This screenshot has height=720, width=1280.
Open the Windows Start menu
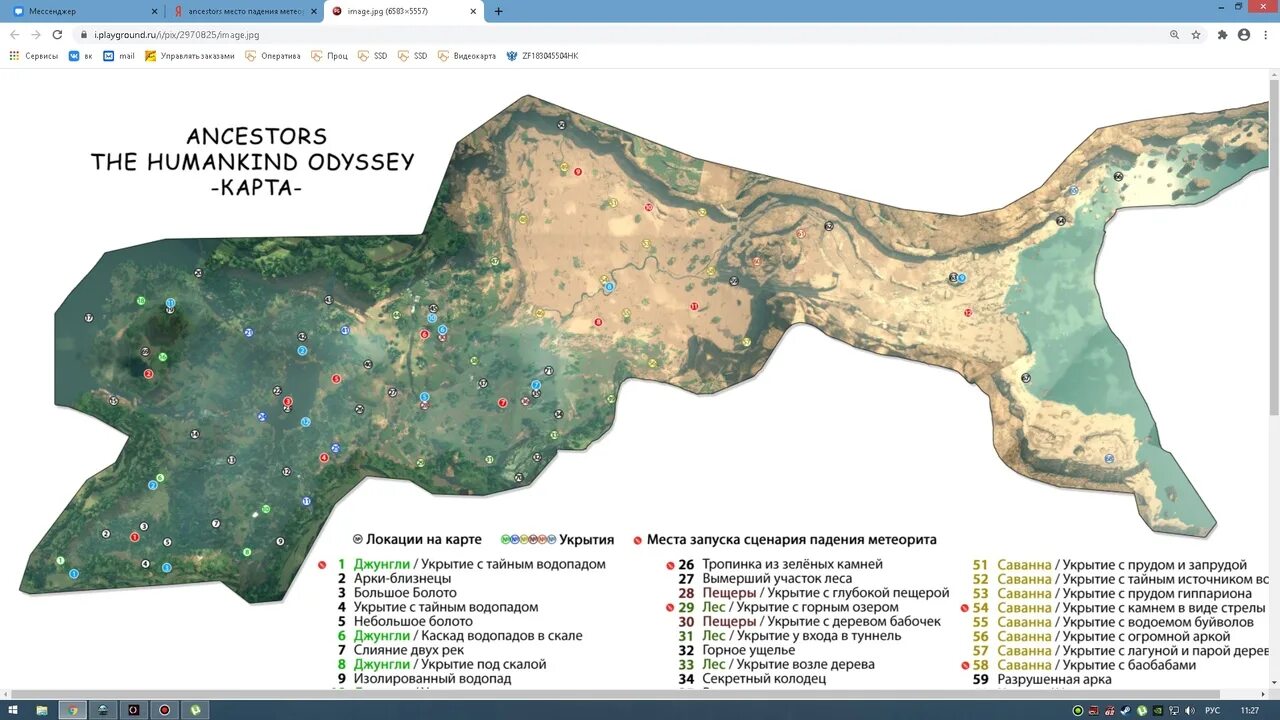click(14, 710)
